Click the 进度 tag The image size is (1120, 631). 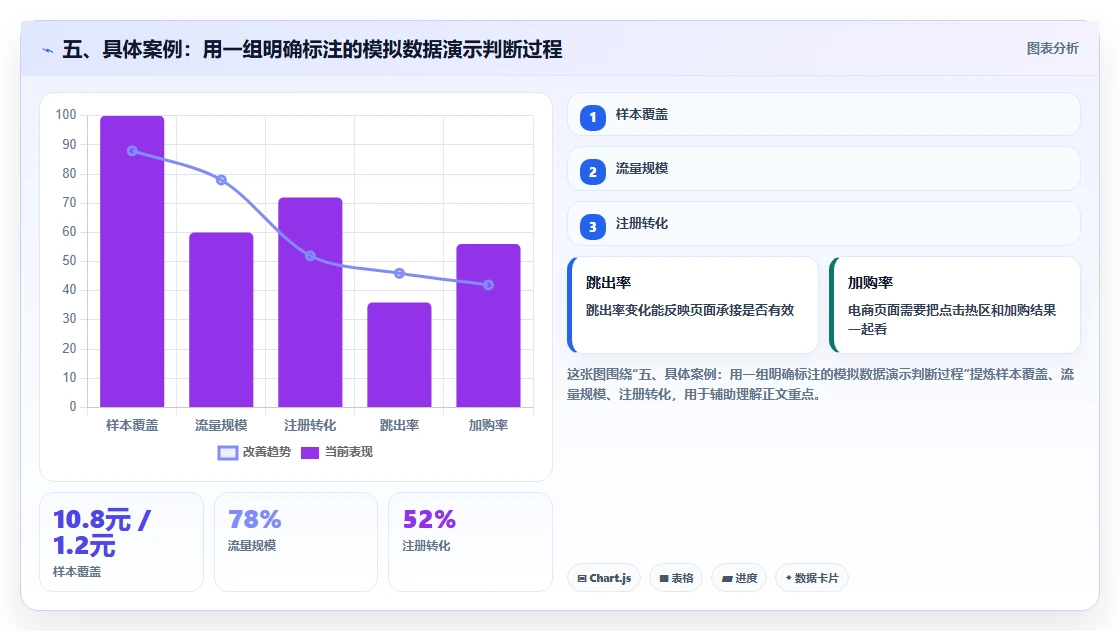coord(739,578)
